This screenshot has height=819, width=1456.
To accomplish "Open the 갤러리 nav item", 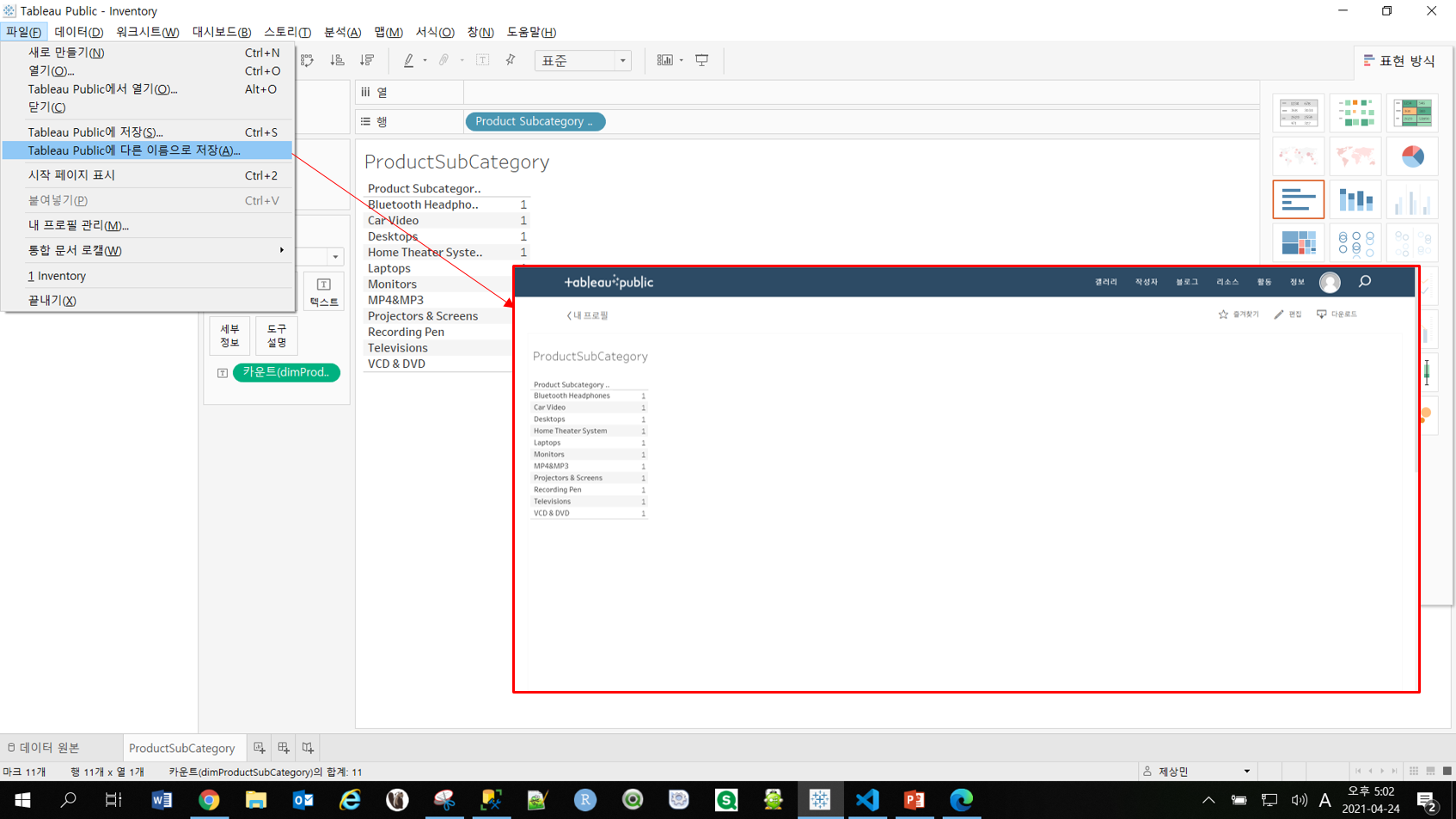I will 1106,282.
